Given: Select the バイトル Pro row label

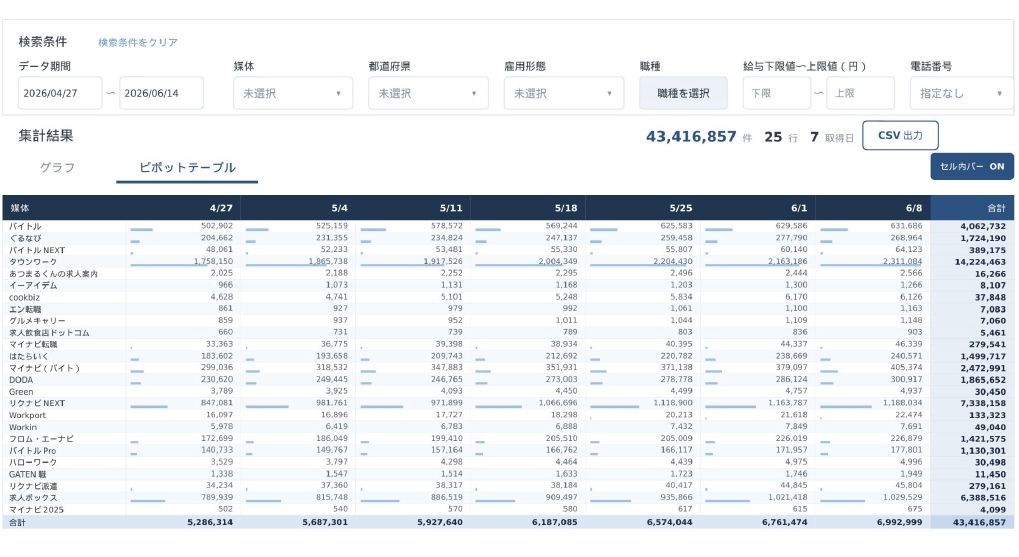Looking at the screenshot, I should pyautogui.click(x=32, y=450).
